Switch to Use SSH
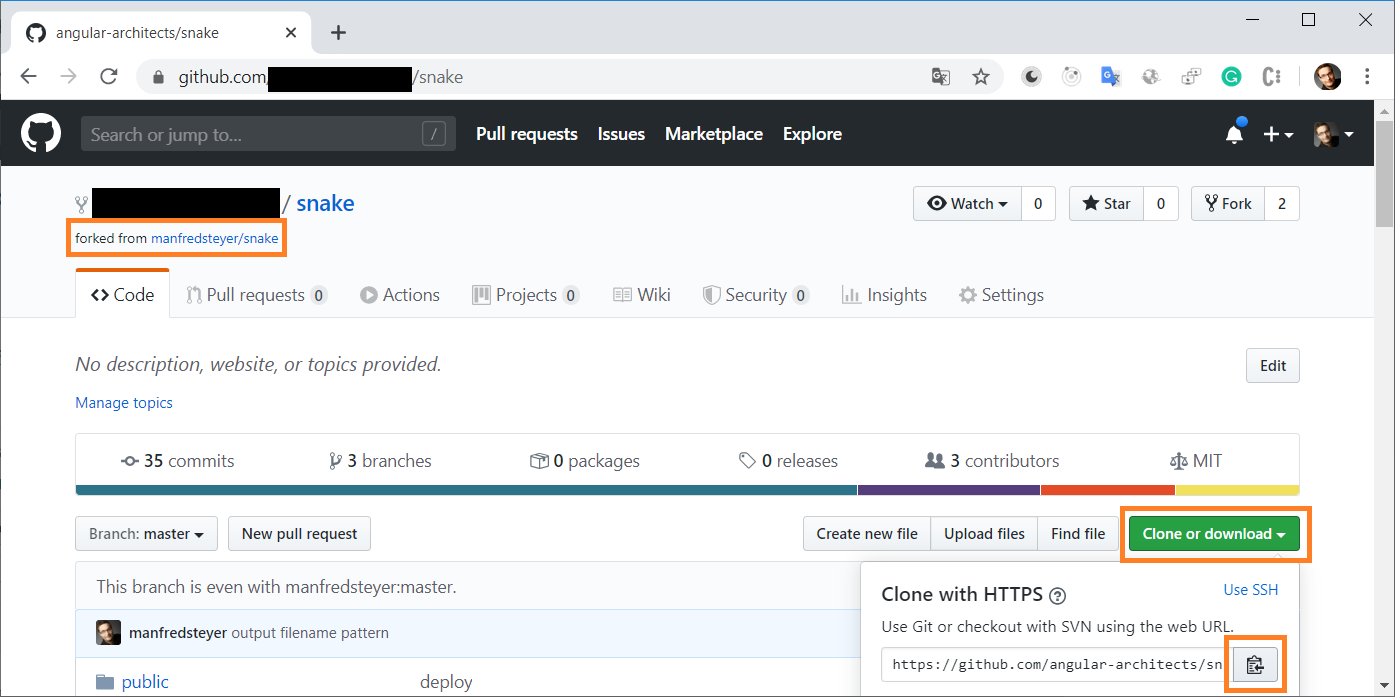This screenshot has width=1395, height=697. click(1251, 590)
